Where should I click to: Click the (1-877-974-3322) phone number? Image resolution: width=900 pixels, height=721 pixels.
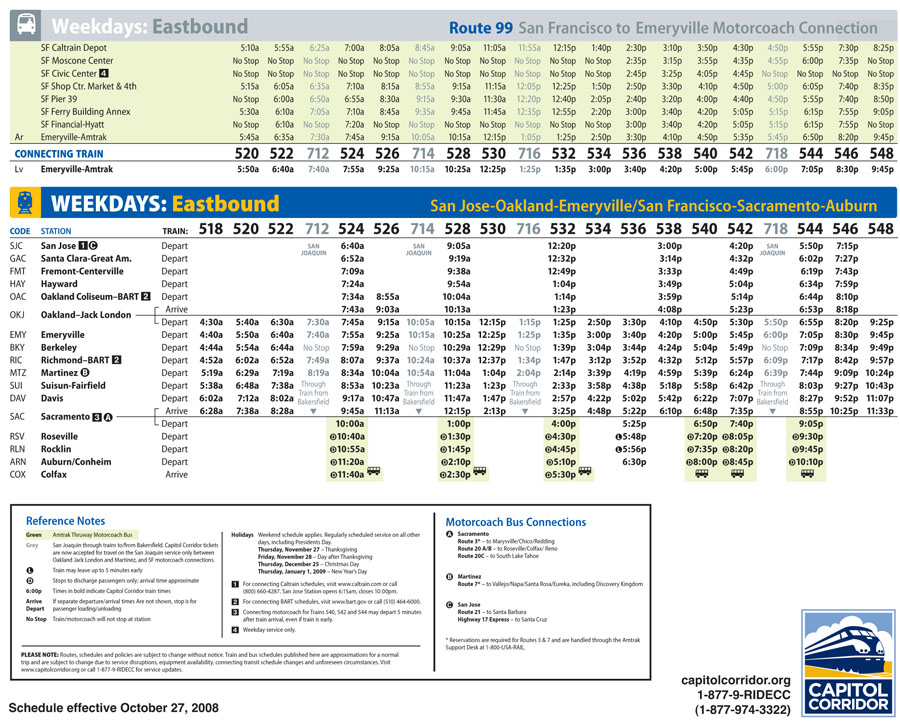coord(742,710)
